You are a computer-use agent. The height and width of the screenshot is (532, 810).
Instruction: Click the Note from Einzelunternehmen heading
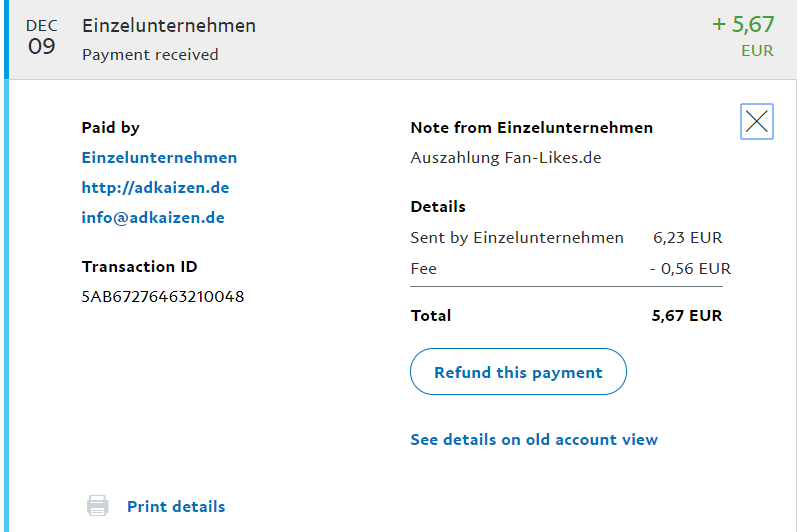531,127
